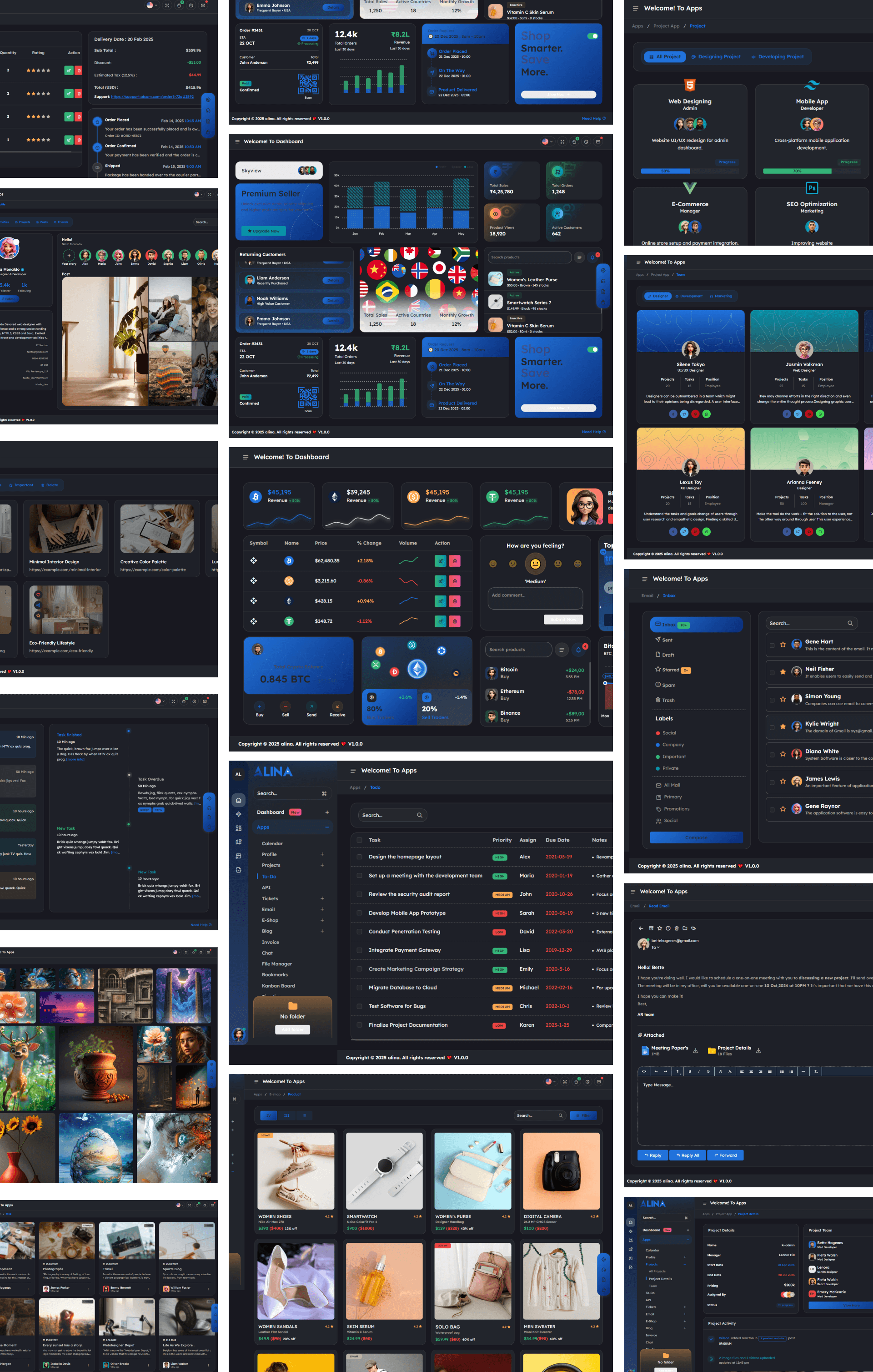Check the 'Conduct Penetration Testing' task
Viewport: 873px width, 1372px height.
[359, 932]
